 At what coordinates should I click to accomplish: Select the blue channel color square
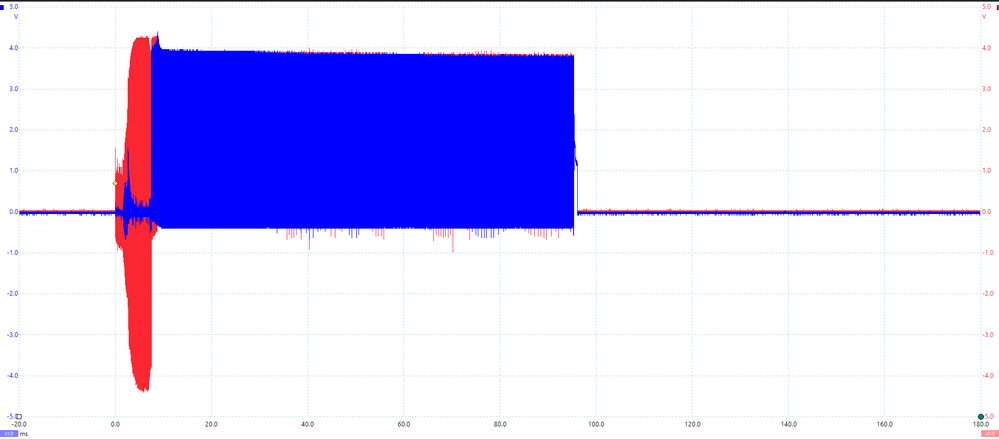click(x=3, y=6)
